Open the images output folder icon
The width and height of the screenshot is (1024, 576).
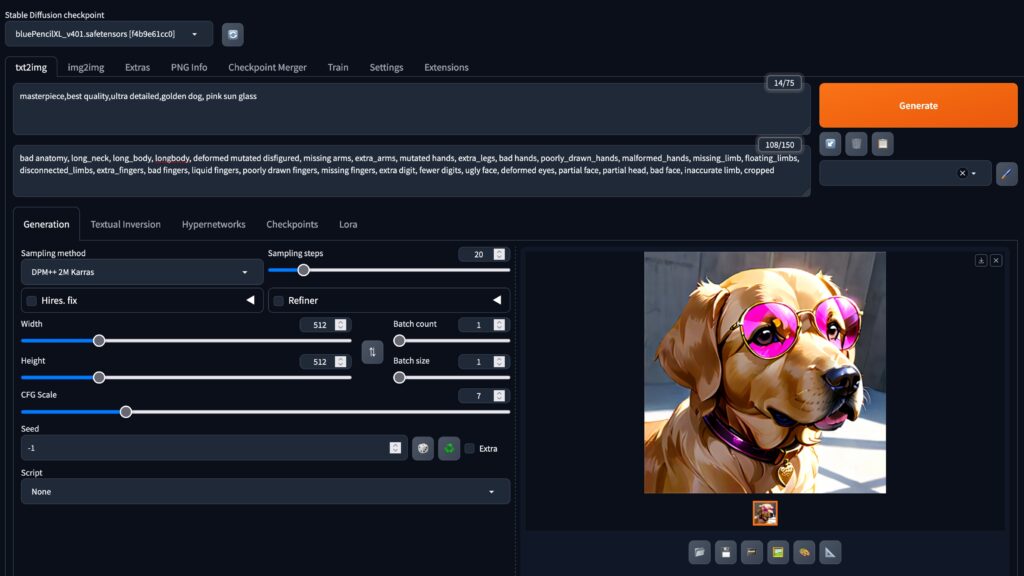[700, 552]
